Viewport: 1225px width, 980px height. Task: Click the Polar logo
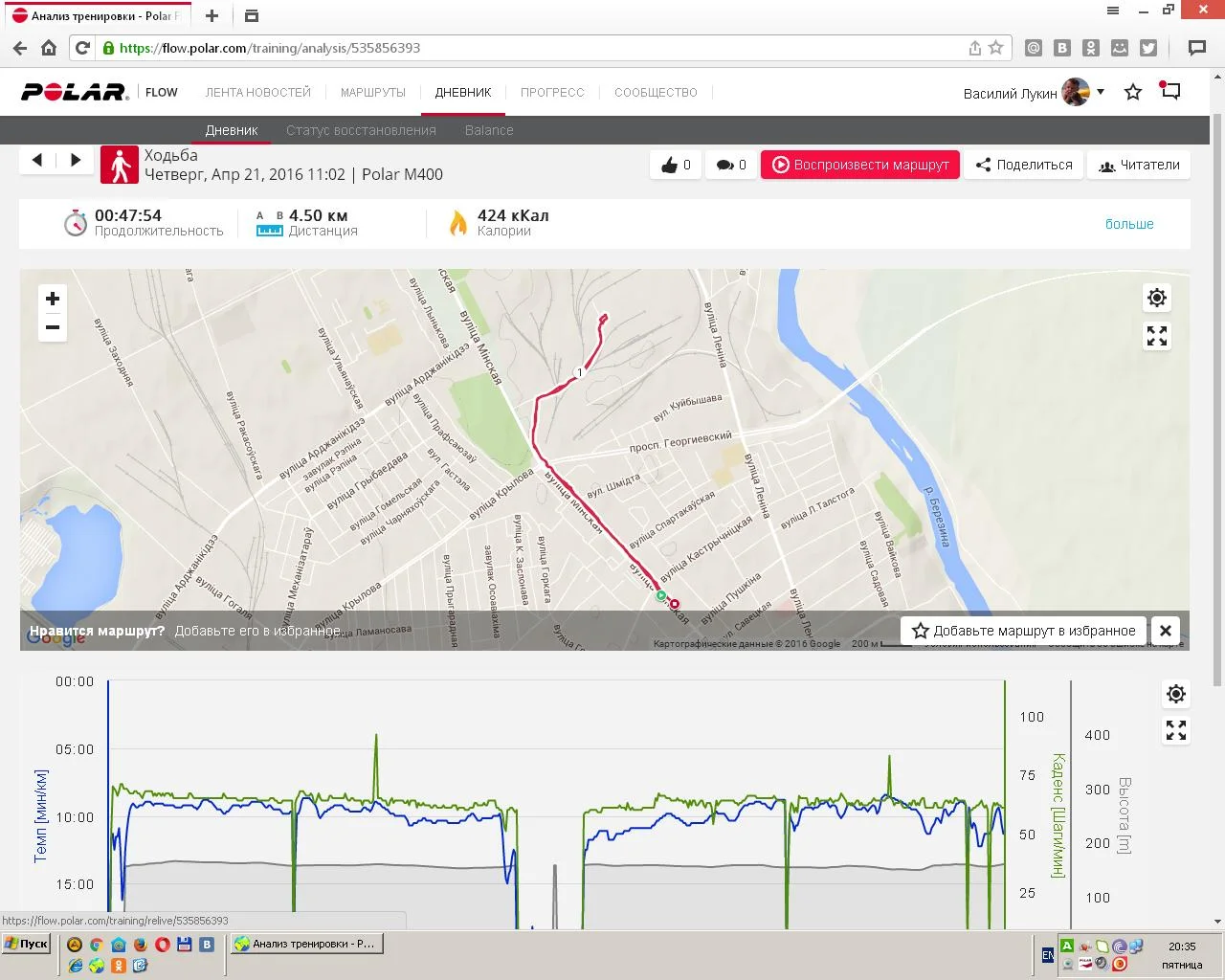coord(75,92)
